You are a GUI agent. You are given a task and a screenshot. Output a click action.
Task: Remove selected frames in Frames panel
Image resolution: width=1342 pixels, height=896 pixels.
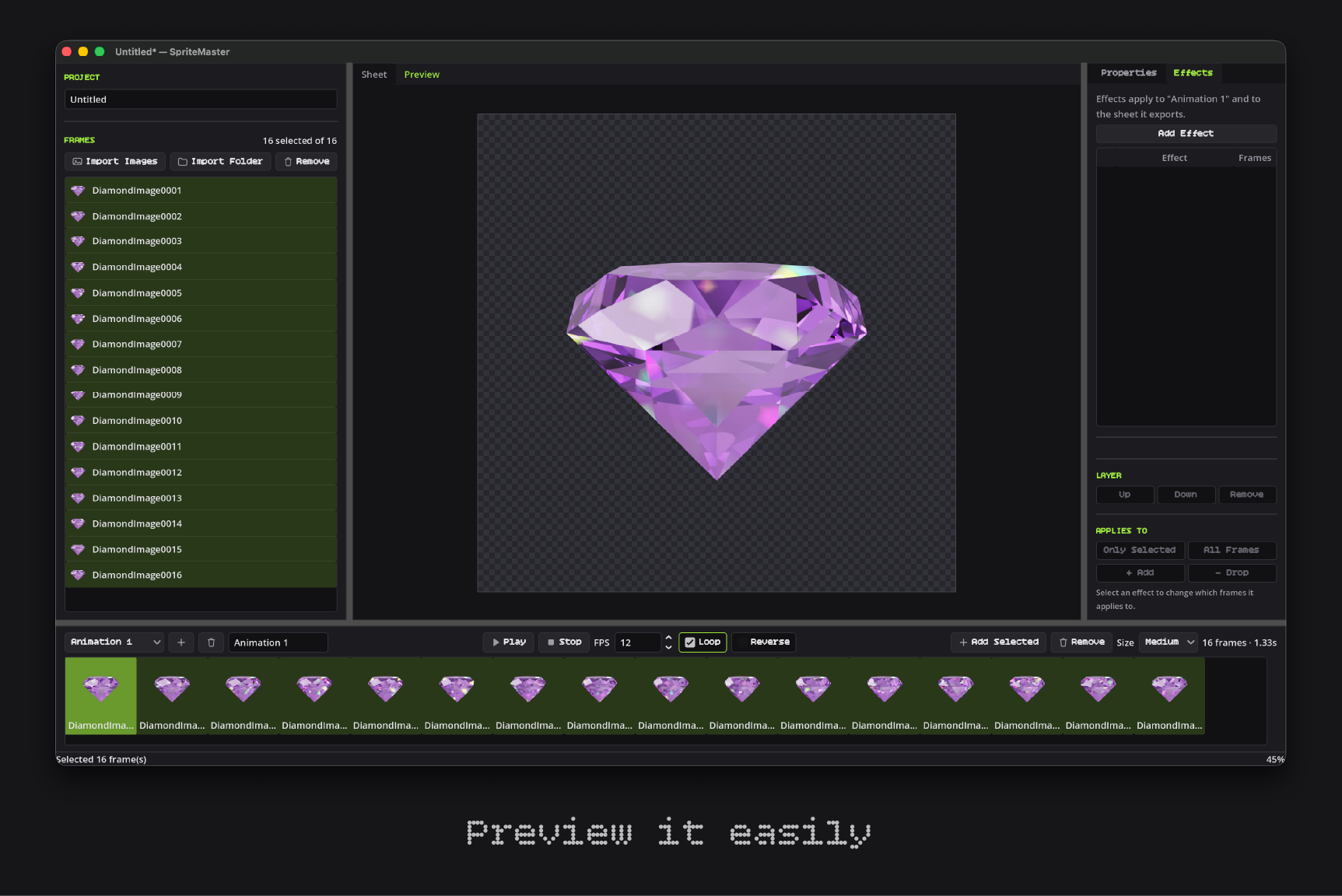(x=307, y=162)
